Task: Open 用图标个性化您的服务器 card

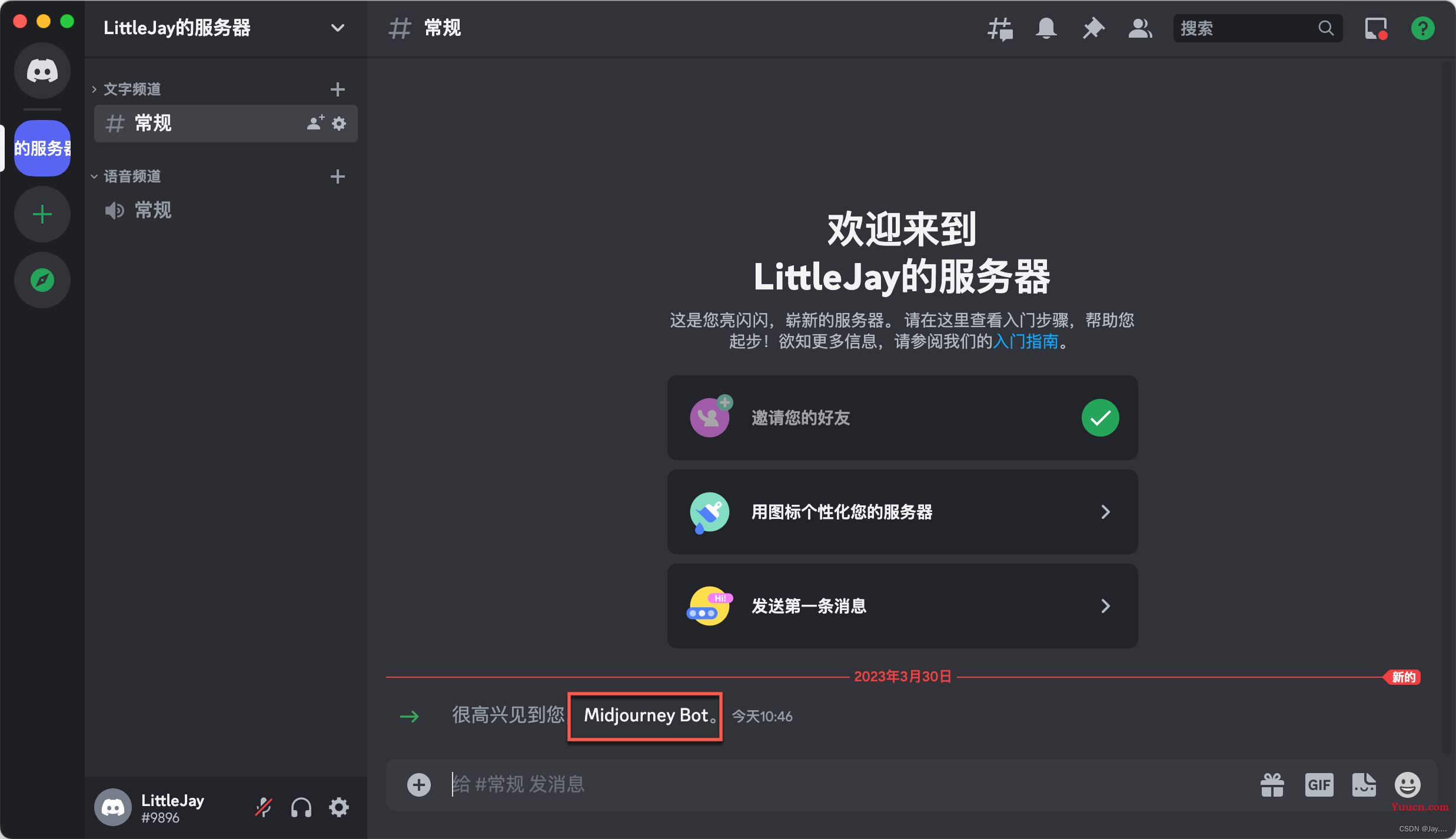Action: click(x=902, y=512)
